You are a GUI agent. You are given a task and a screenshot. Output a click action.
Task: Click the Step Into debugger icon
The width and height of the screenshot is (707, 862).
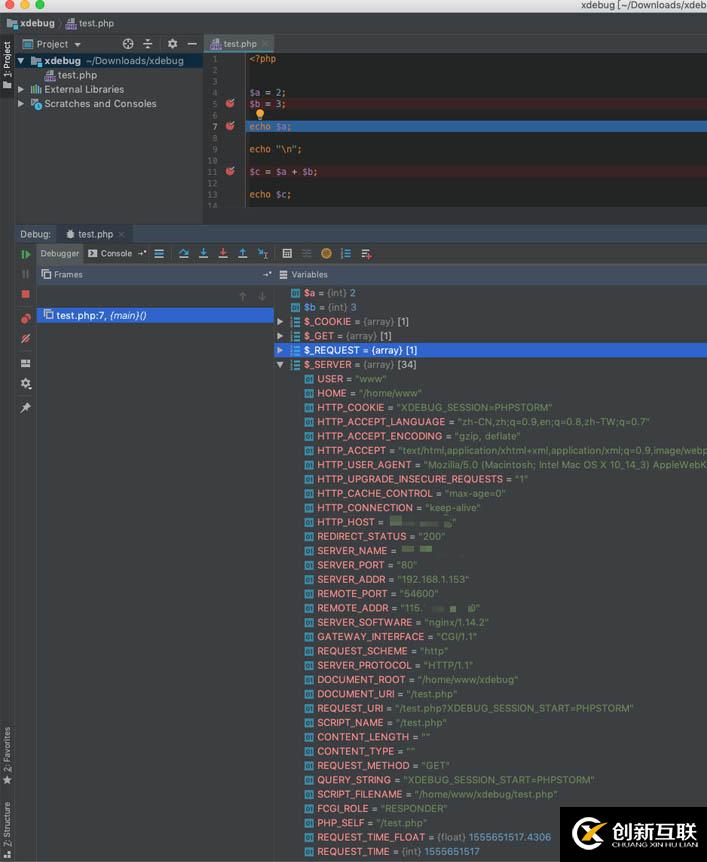[203, 254]
